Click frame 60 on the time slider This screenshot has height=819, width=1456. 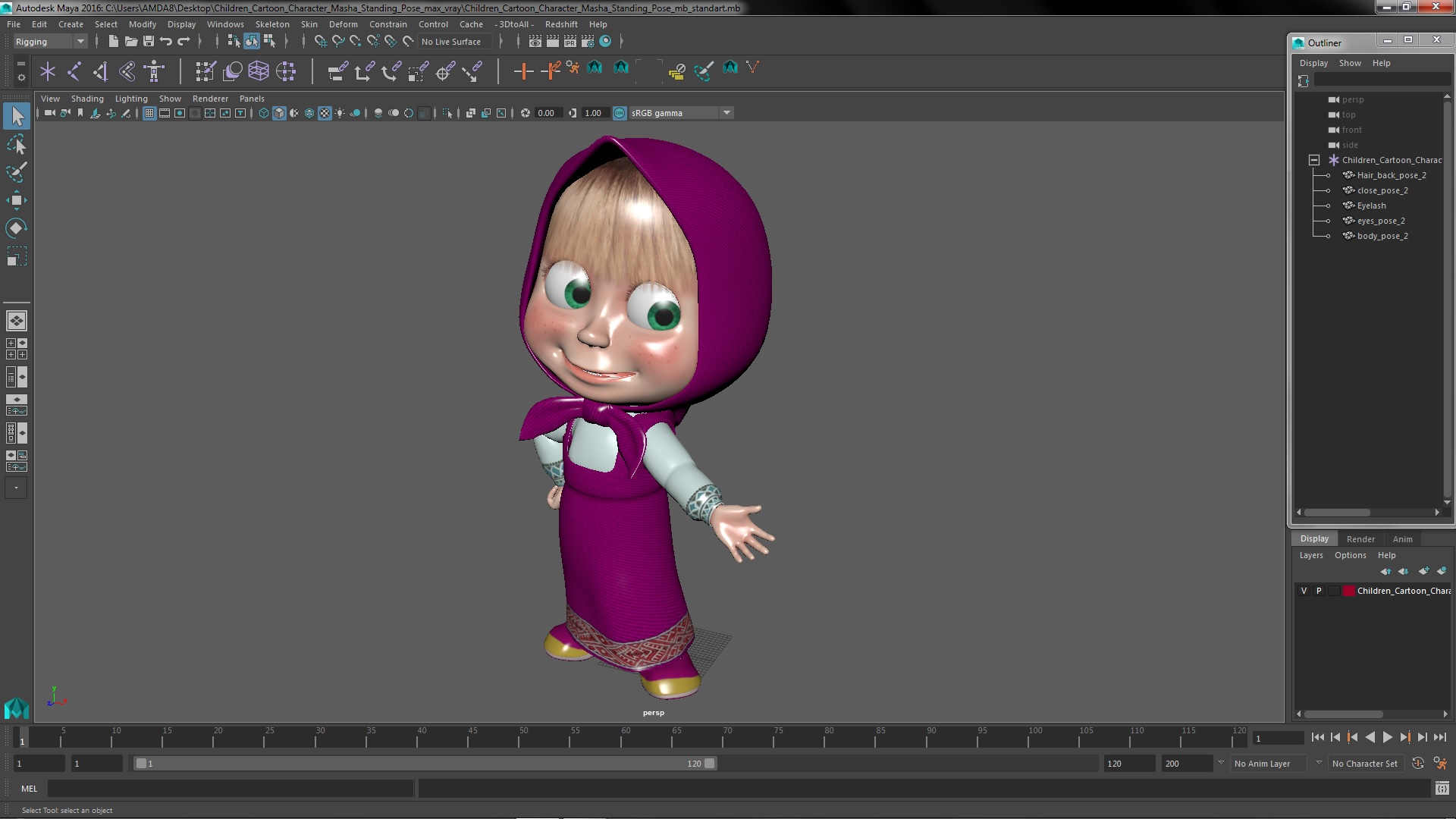(x=626, y=737)
